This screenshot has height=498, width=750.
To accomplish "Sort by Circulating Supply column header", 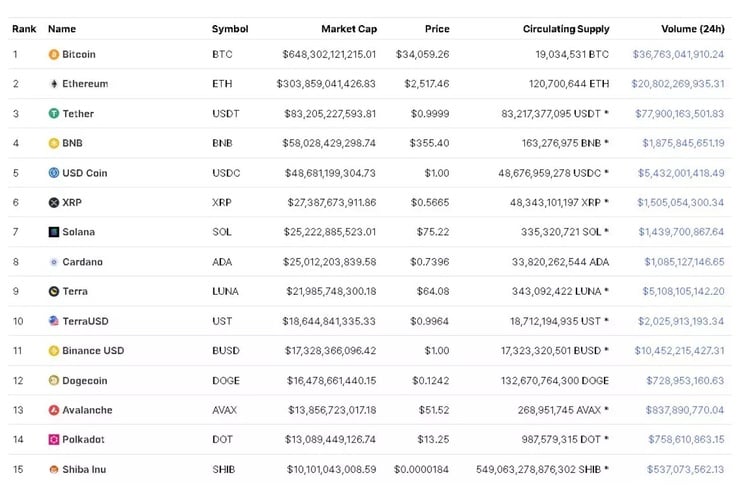I will pos(566,29).
